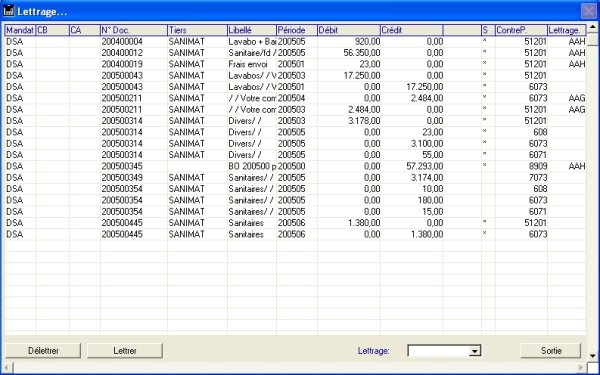Screen dimensions: 600x375
Task: Select the Frais envoi row libellé
Action: 248,64
